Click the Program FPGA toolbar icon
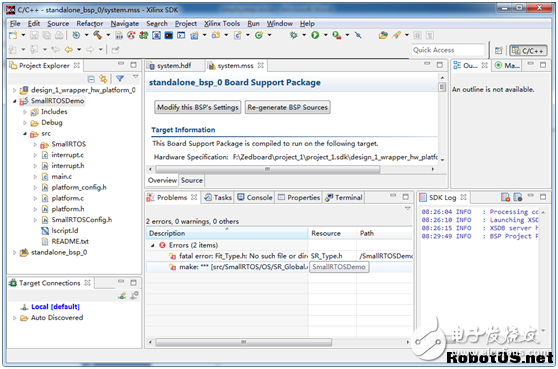558x369 pixels. [144, 35]
